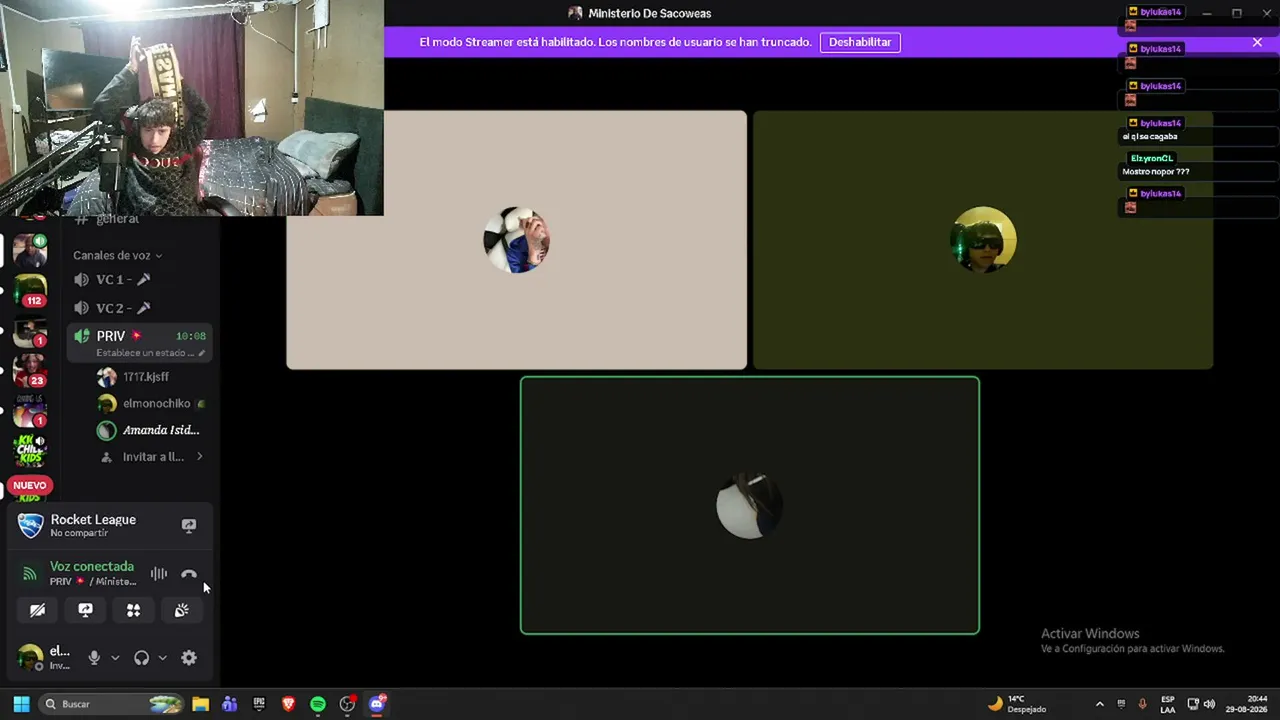Share Rocket League screen icon
The image size is (1280, 720).
(x=188, y=525)
